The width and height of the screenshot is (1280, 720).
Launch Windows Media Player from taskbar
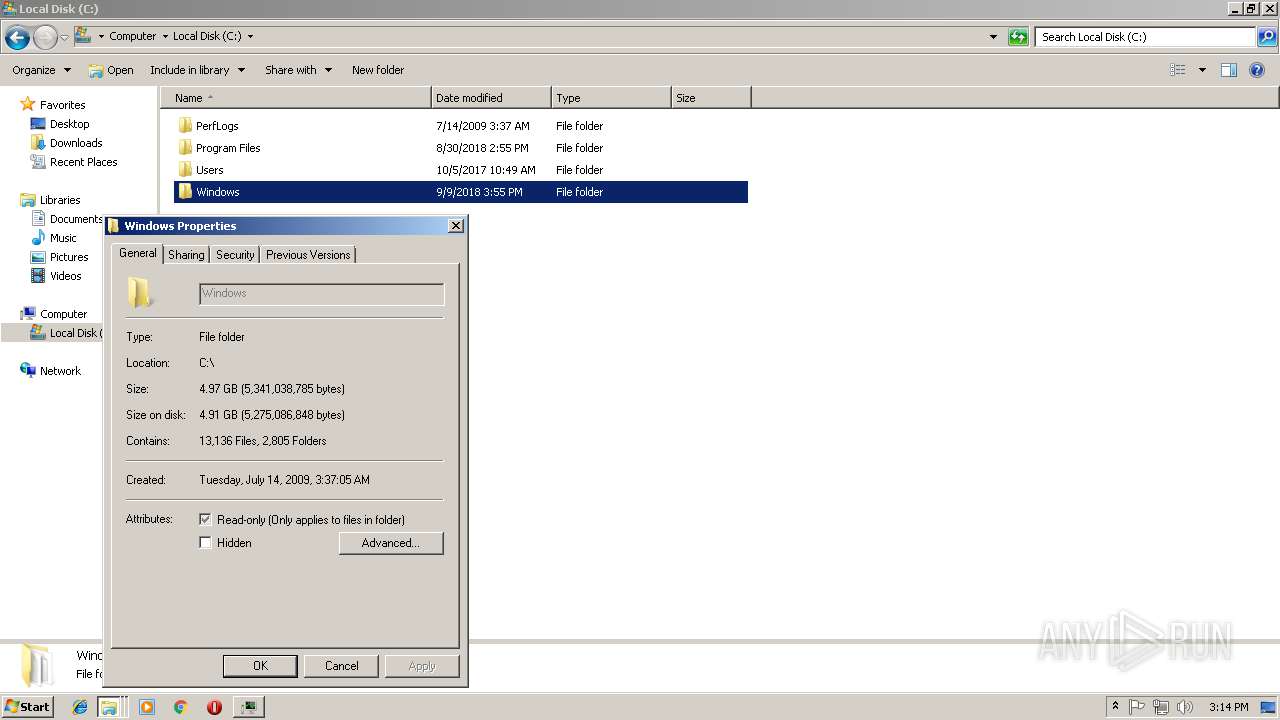click(147, 707)
